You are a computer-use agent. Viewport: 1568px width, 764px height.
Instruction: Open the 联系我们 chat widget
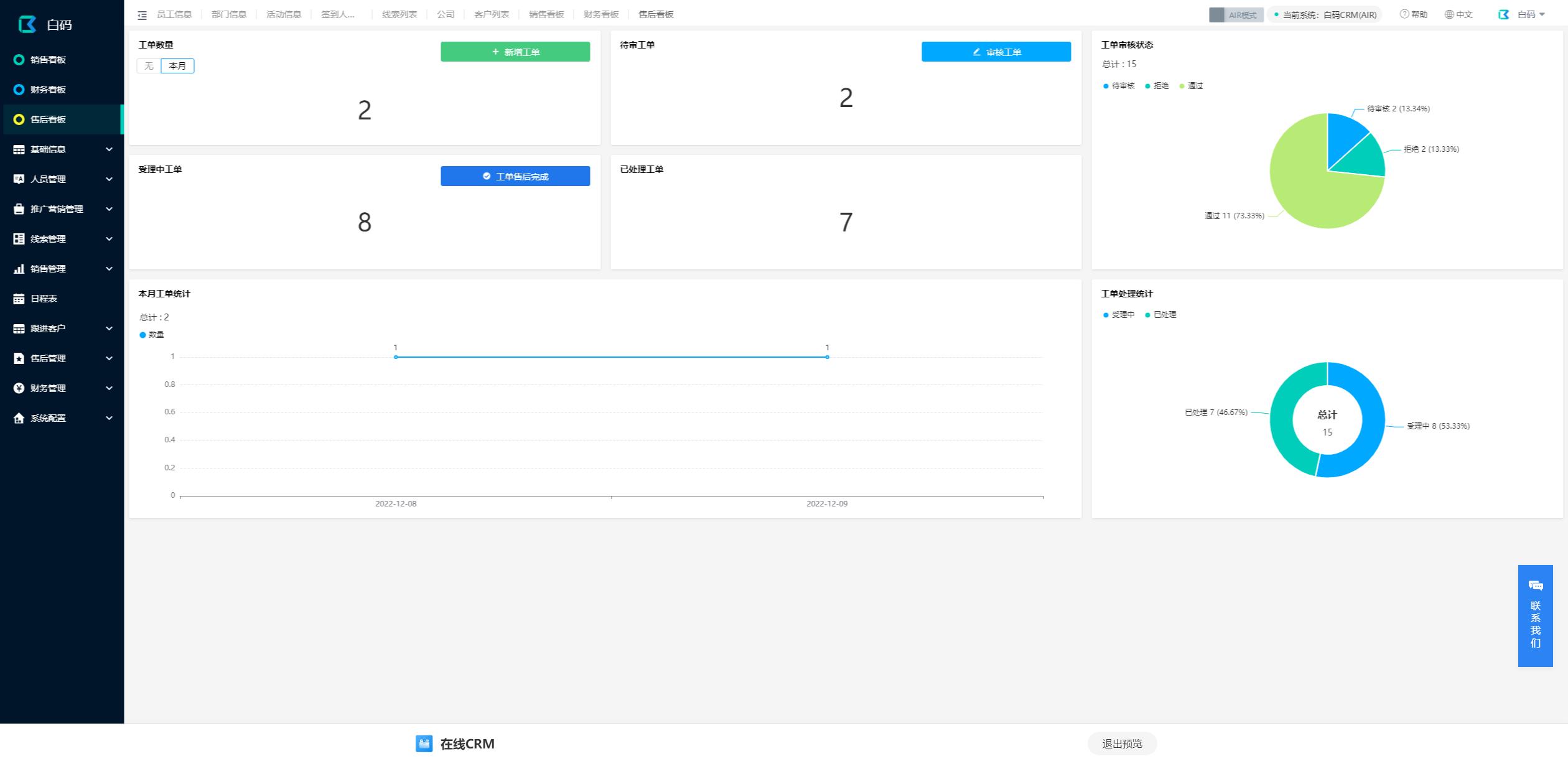tap(1535, 615)
